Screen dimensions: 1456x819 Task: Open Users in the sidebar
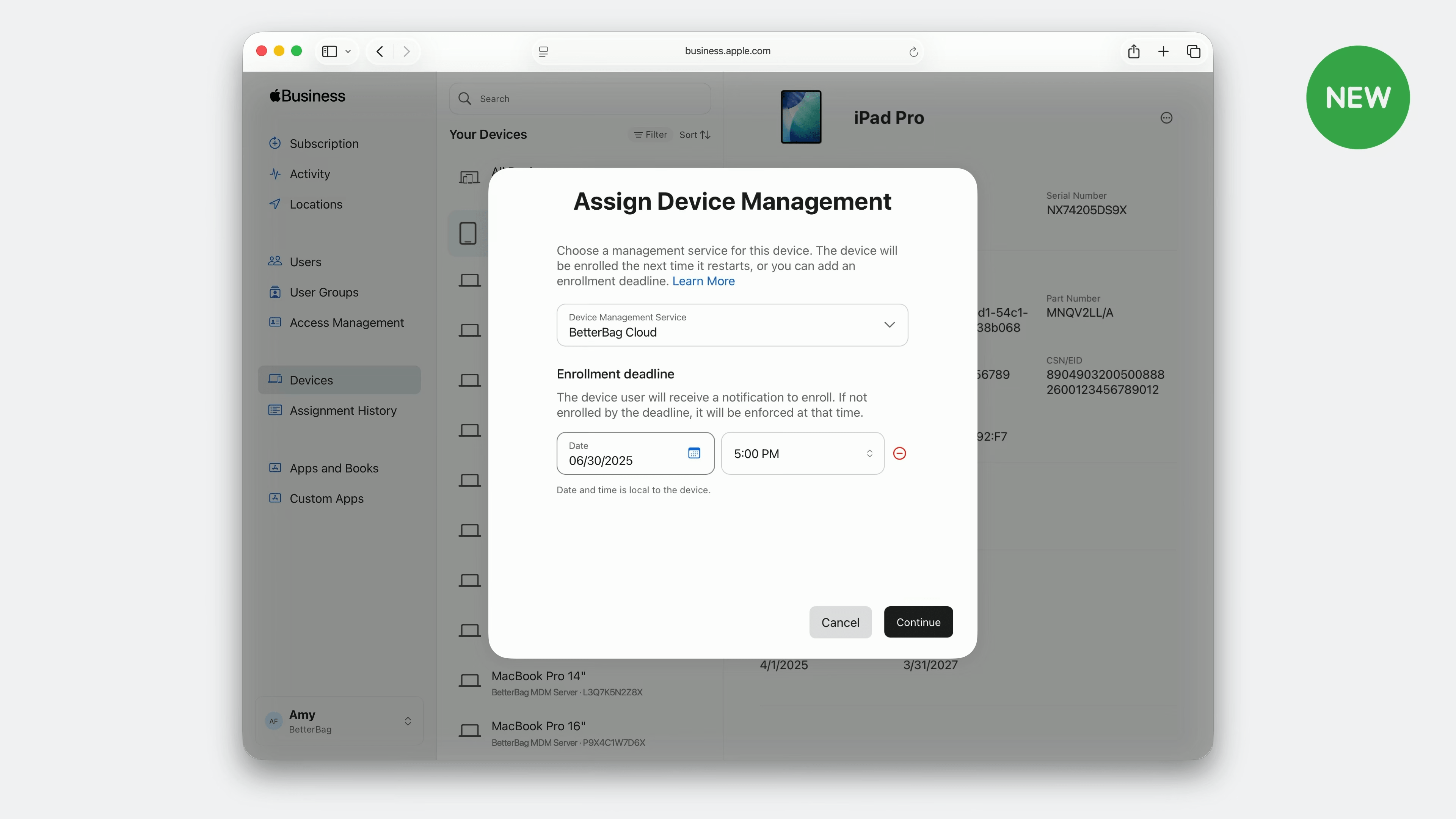click(x=339, y=262)
